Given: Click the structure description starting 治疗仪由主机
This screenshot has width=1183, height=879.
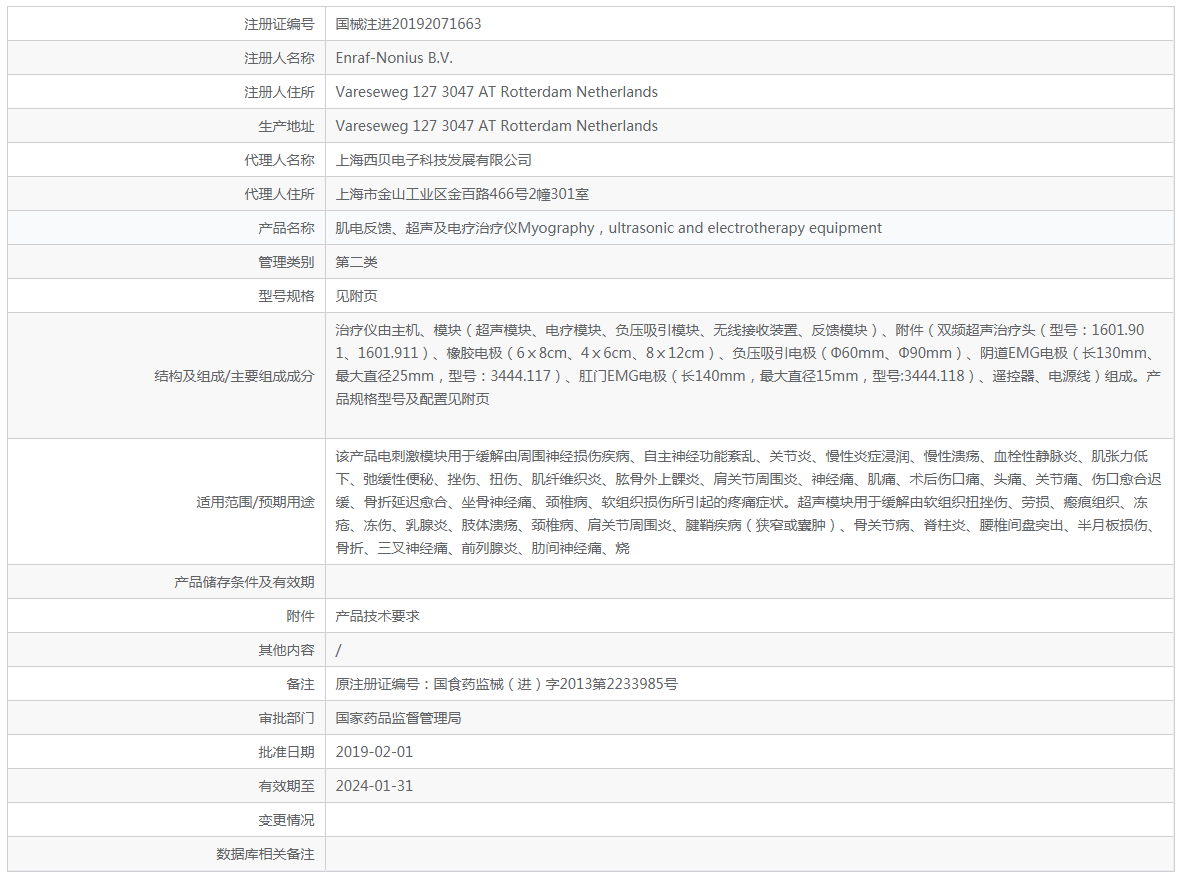Looking at the screenshot, I should [x=748, y=364].
